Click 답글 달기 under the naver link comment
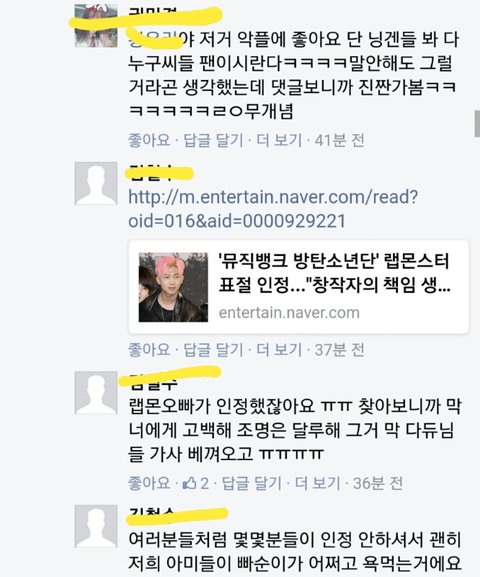This screenshot has height=577, width=480. tap(213, 350)
